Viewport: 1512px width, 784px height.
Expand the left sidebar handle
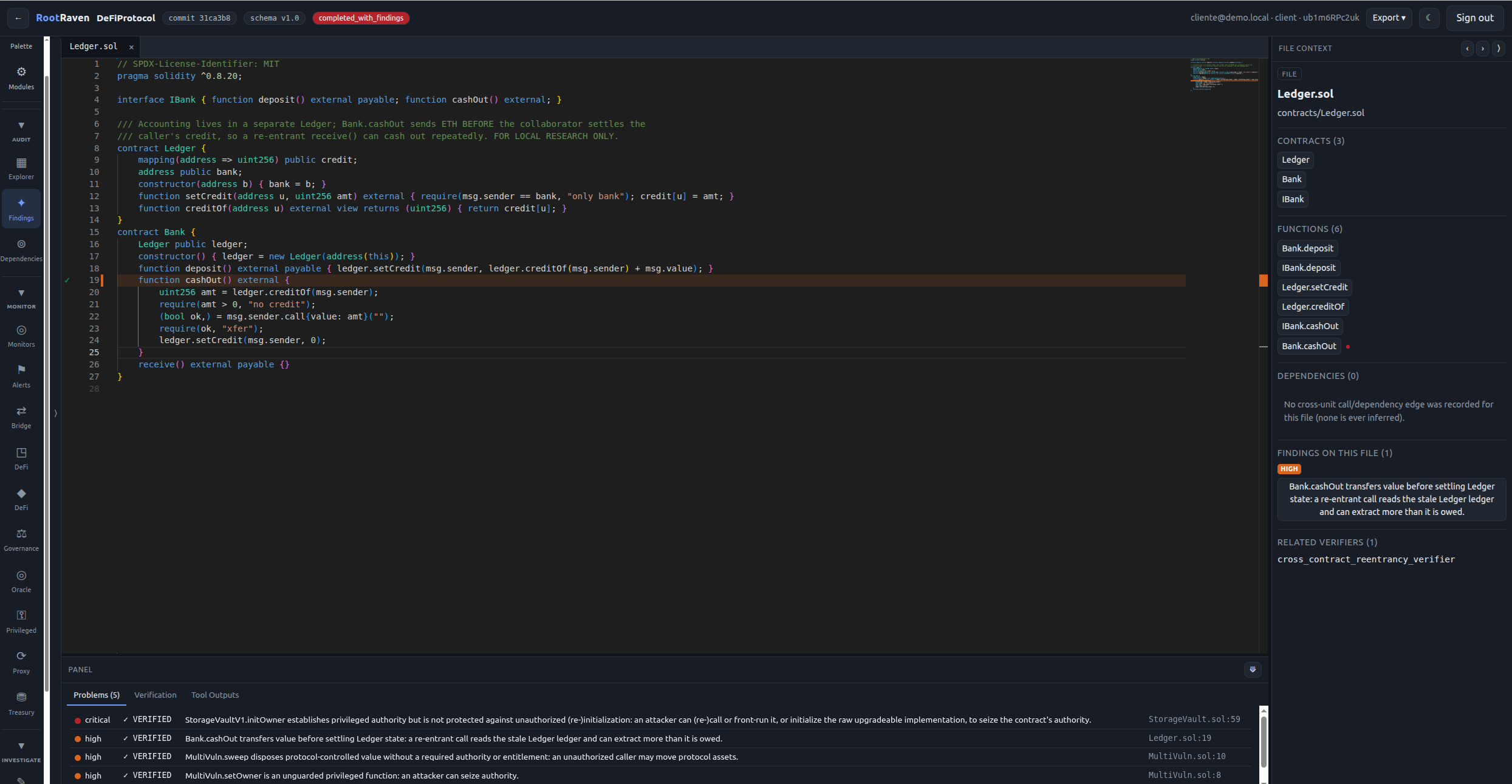pyautogui.click(x=55, y=413)
